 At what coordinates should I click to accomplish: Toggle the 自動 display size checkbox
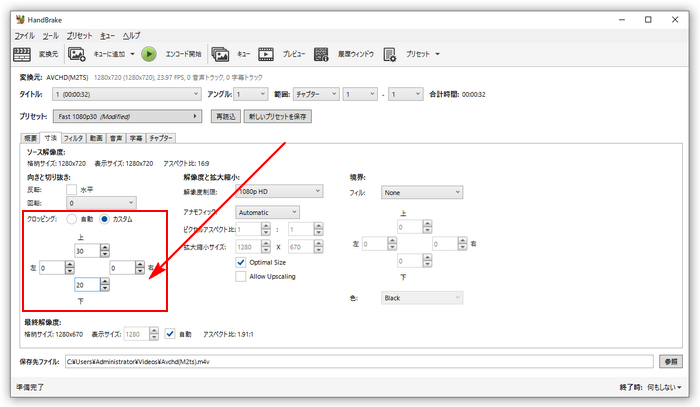170,334
